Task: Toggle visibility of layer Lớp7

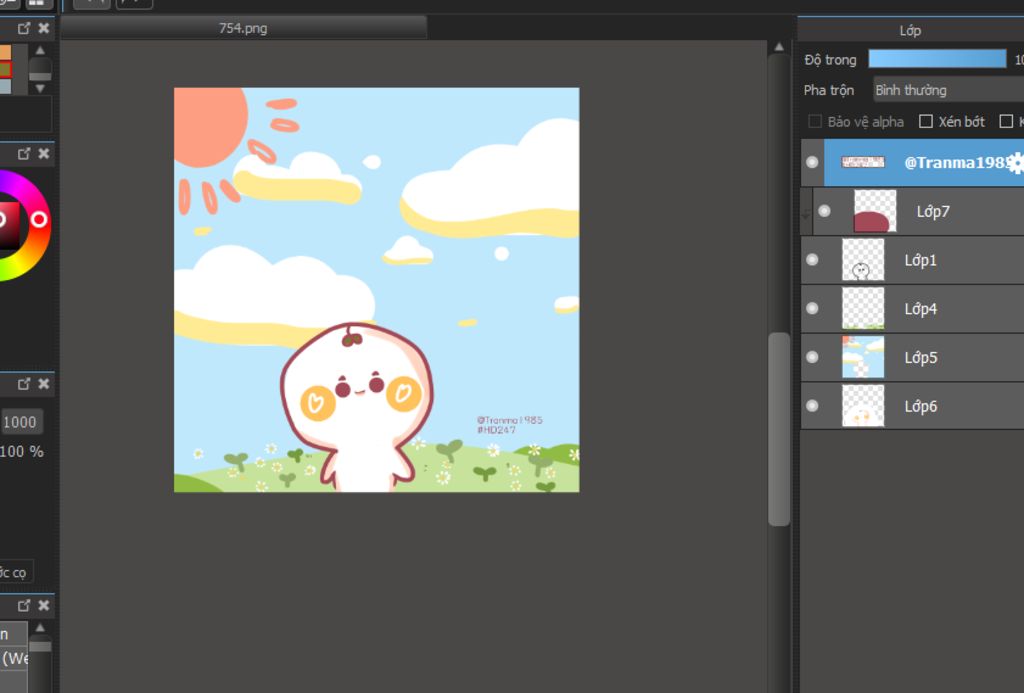Action: click(824, 211)
